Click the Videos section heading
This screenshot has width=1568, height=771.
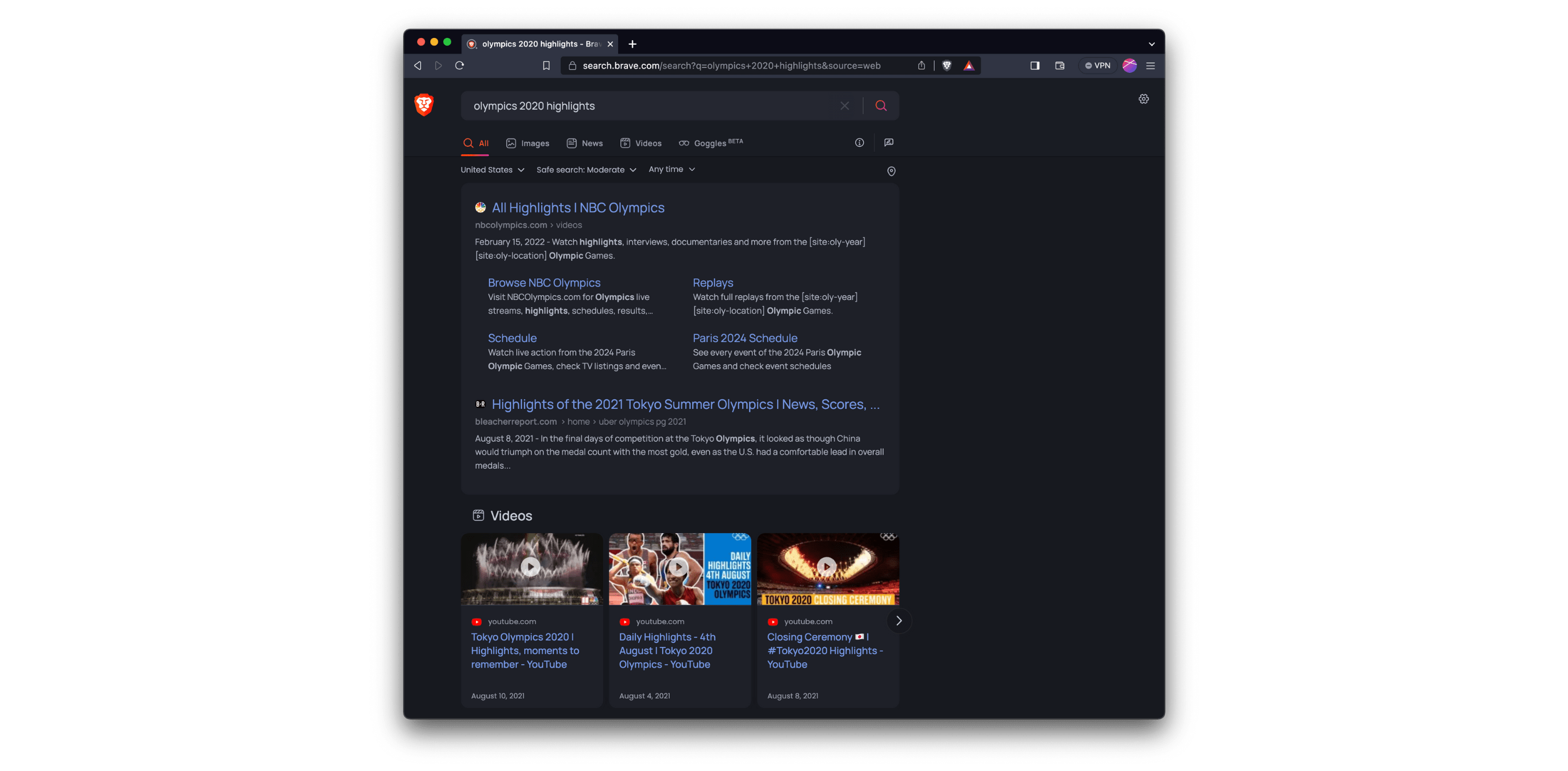(x=511, y=516)
